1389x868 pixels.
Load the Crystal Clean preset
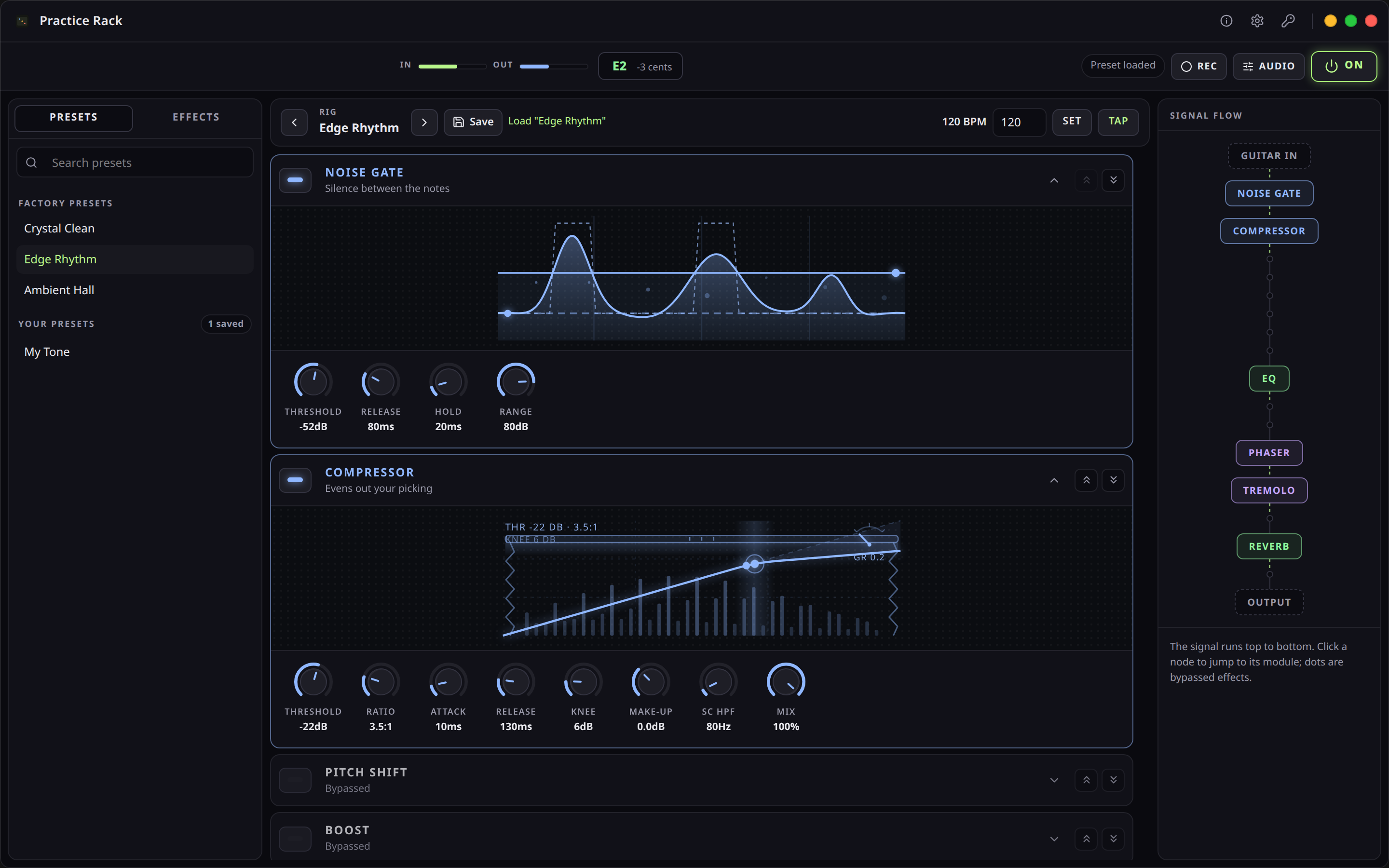point(135,229)
